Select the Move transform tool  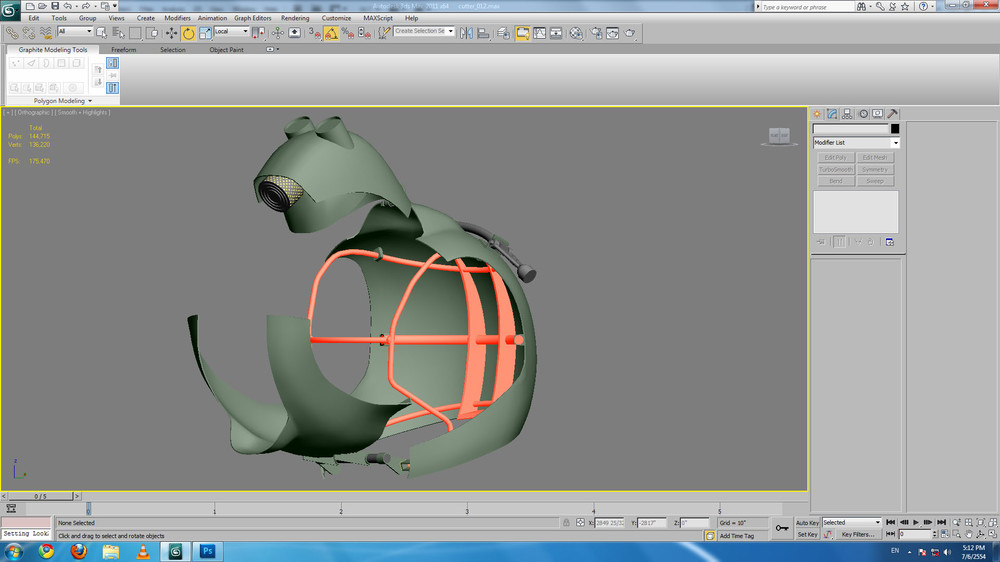pyautogui.click(x=171, y=32)
